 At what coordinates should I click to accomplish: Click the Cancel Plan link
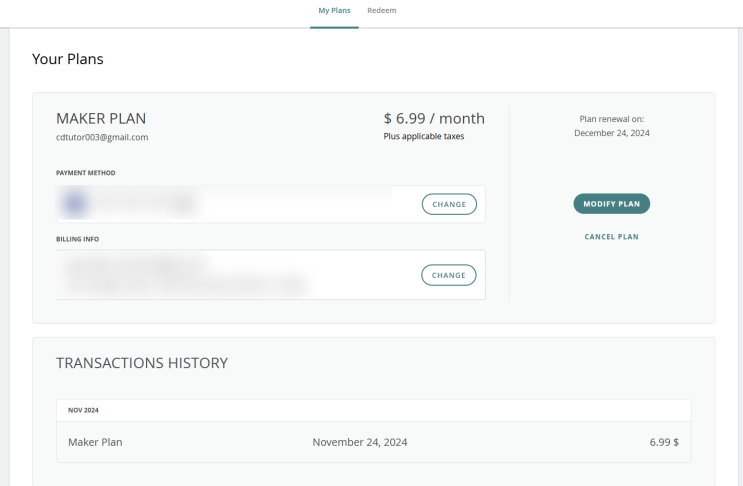(611, 237)
